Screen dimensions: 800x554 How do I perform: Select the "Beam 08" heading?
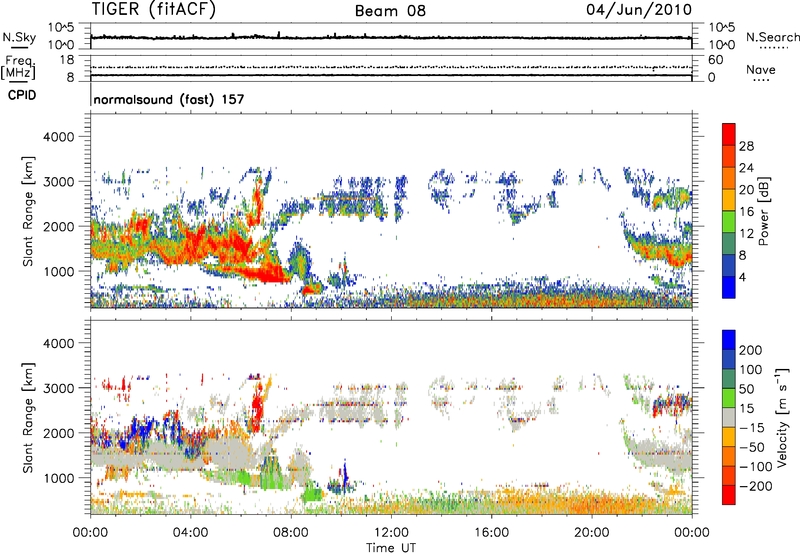click(390, 11)
